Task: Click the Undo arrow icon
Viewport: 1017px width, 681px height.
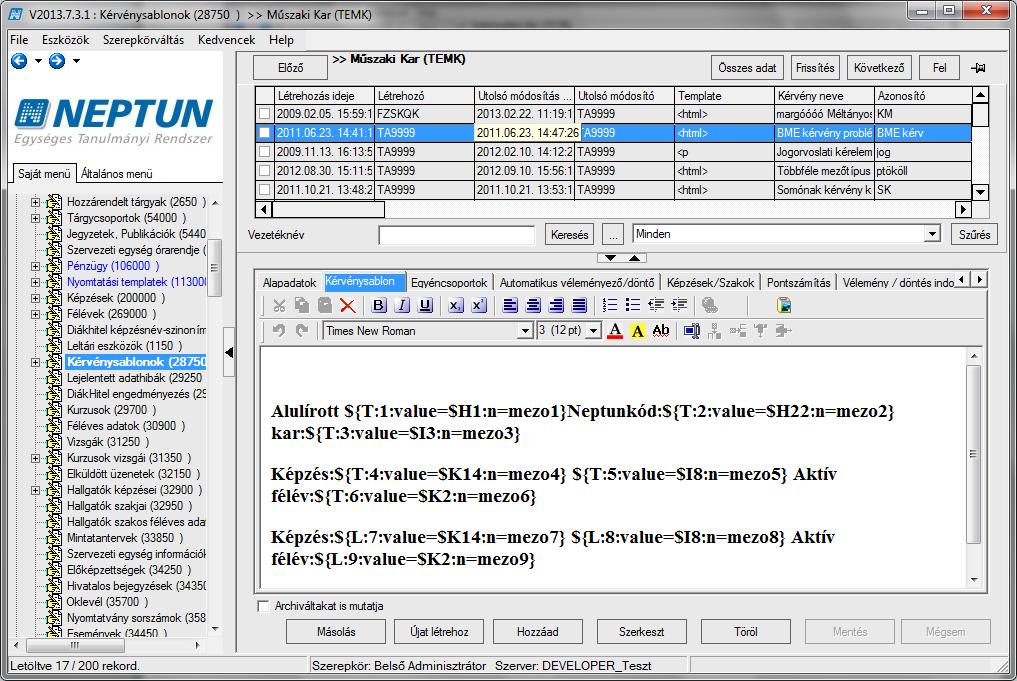Action: click(x=279, y=331)
